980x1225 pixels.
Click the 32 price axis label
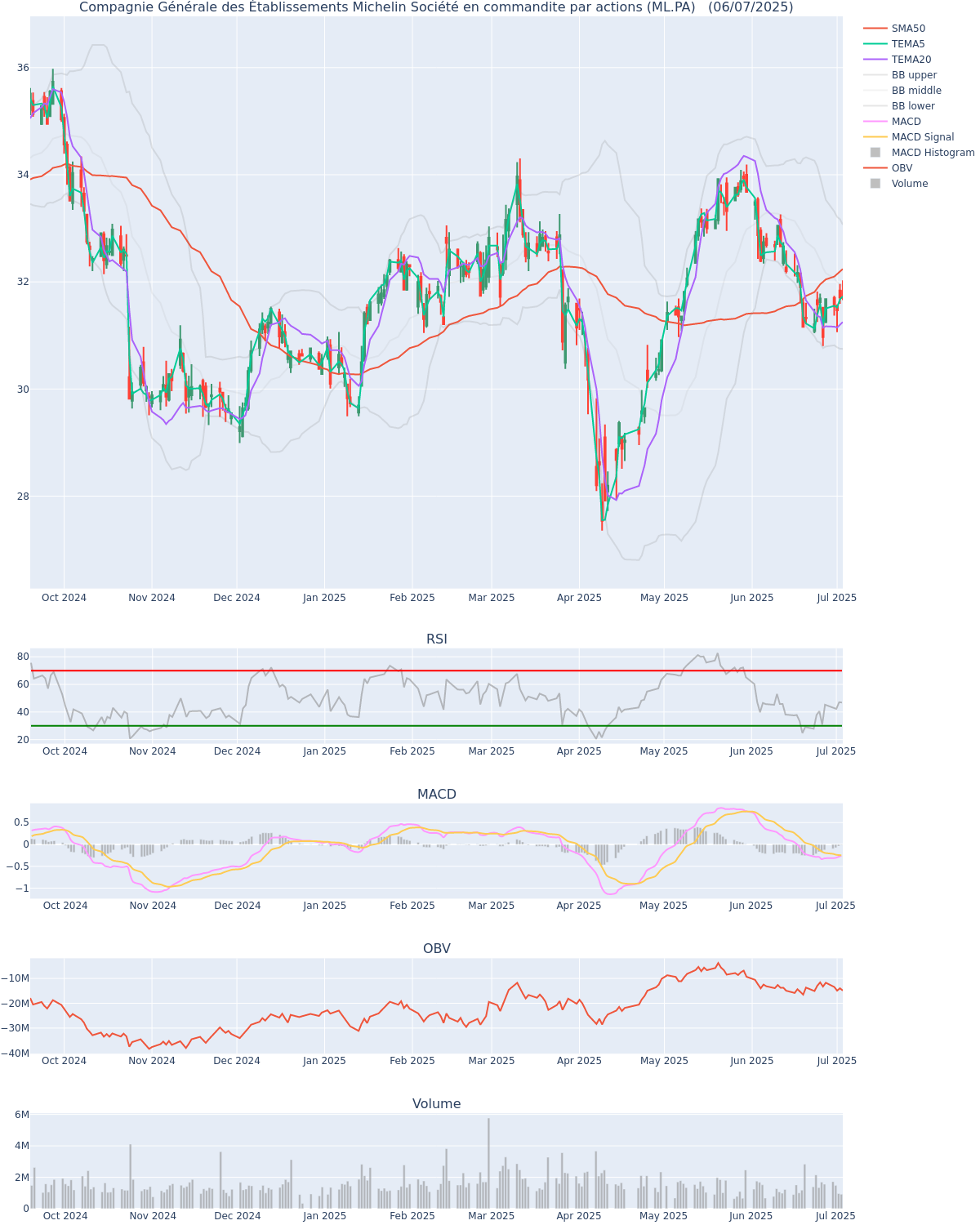click(x=22, y=282)
